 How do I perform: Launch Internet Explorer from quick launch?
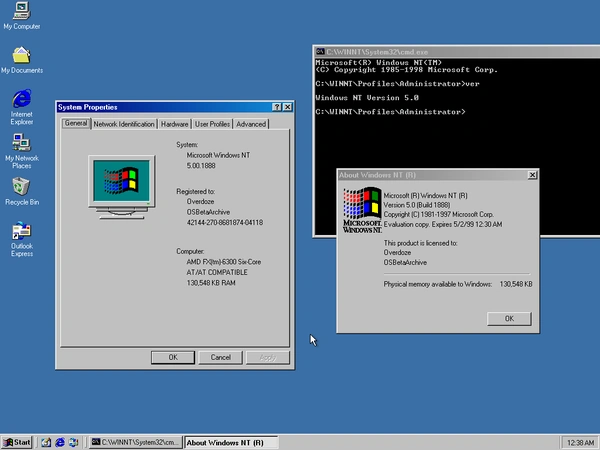tap(60, 442)
